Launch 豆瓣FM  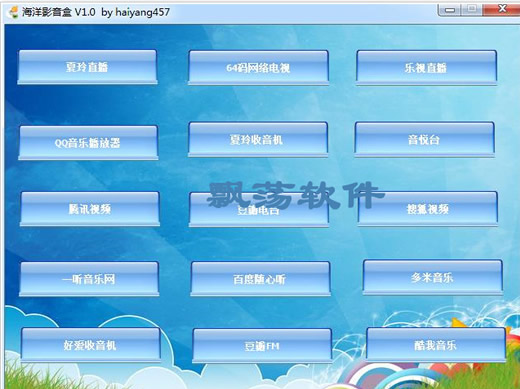[262, 346]
